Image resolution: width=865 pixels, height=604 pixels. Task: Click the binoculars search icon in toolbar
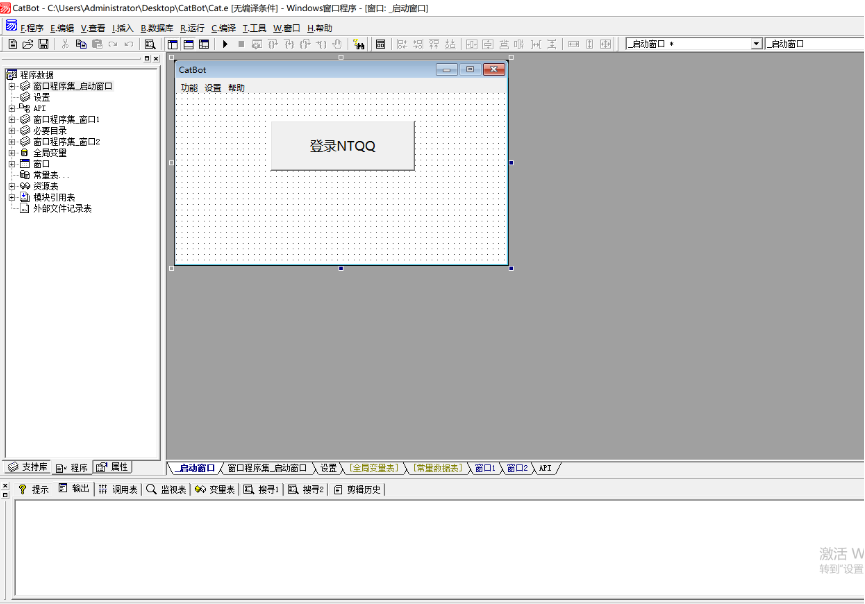pyautogui.click(x=358, y=44)
